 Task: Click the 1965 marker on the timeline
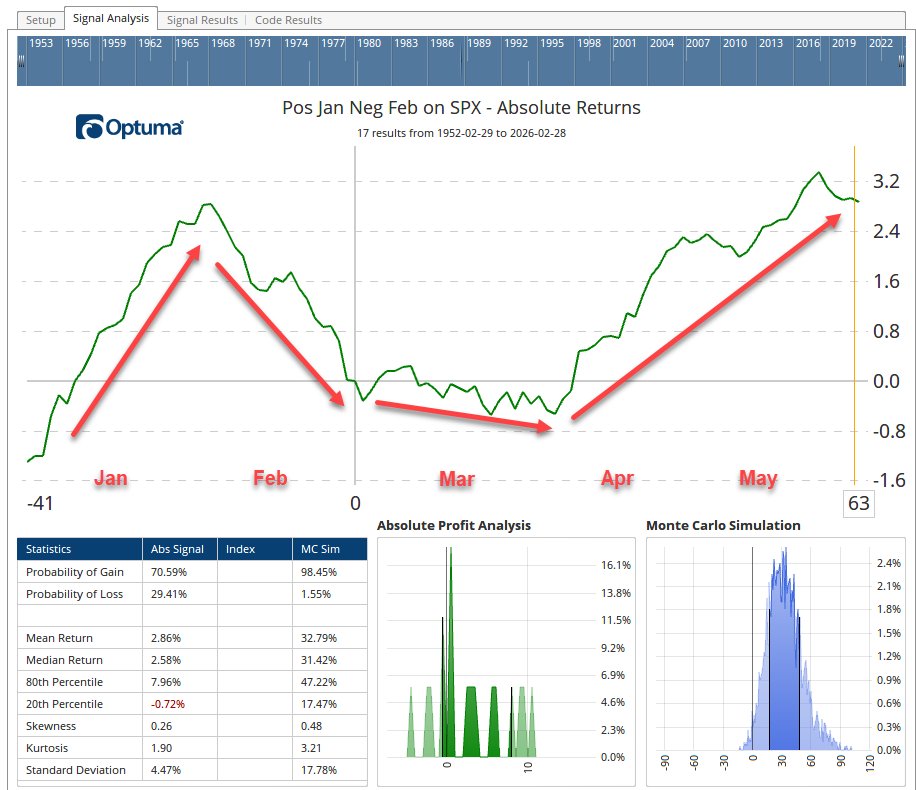tap(187, 44)
